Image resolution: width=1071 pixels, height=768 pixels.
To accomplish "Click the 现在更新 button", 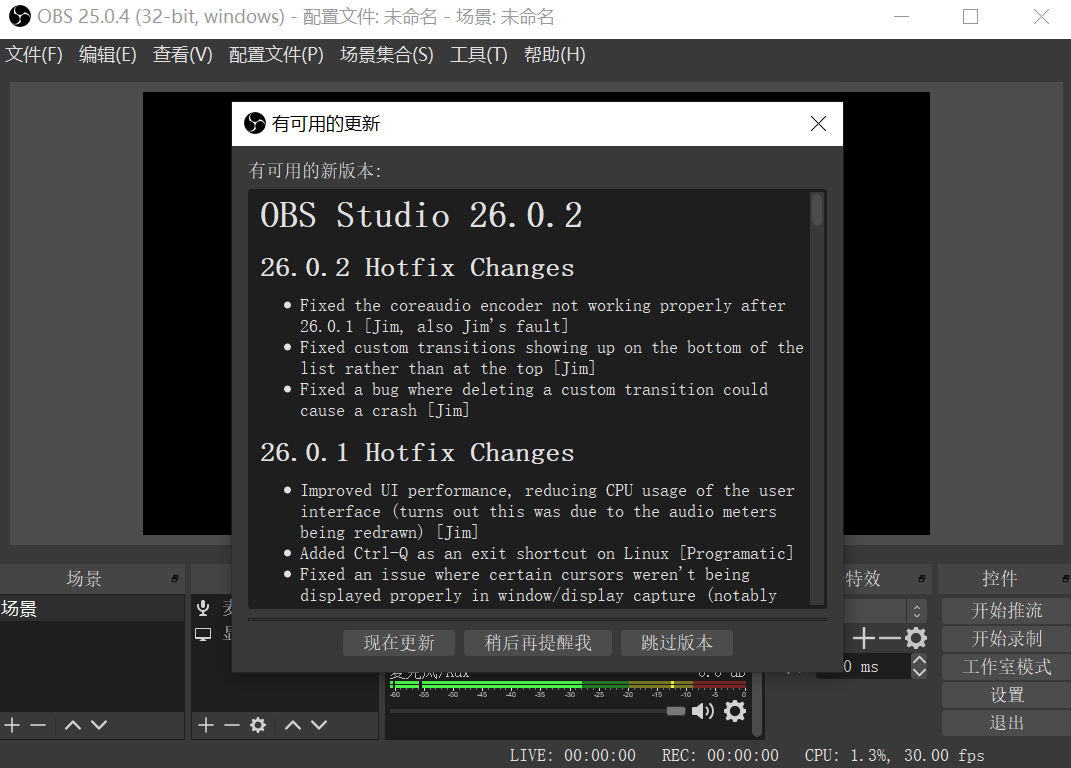I will (x=399, y=643).
